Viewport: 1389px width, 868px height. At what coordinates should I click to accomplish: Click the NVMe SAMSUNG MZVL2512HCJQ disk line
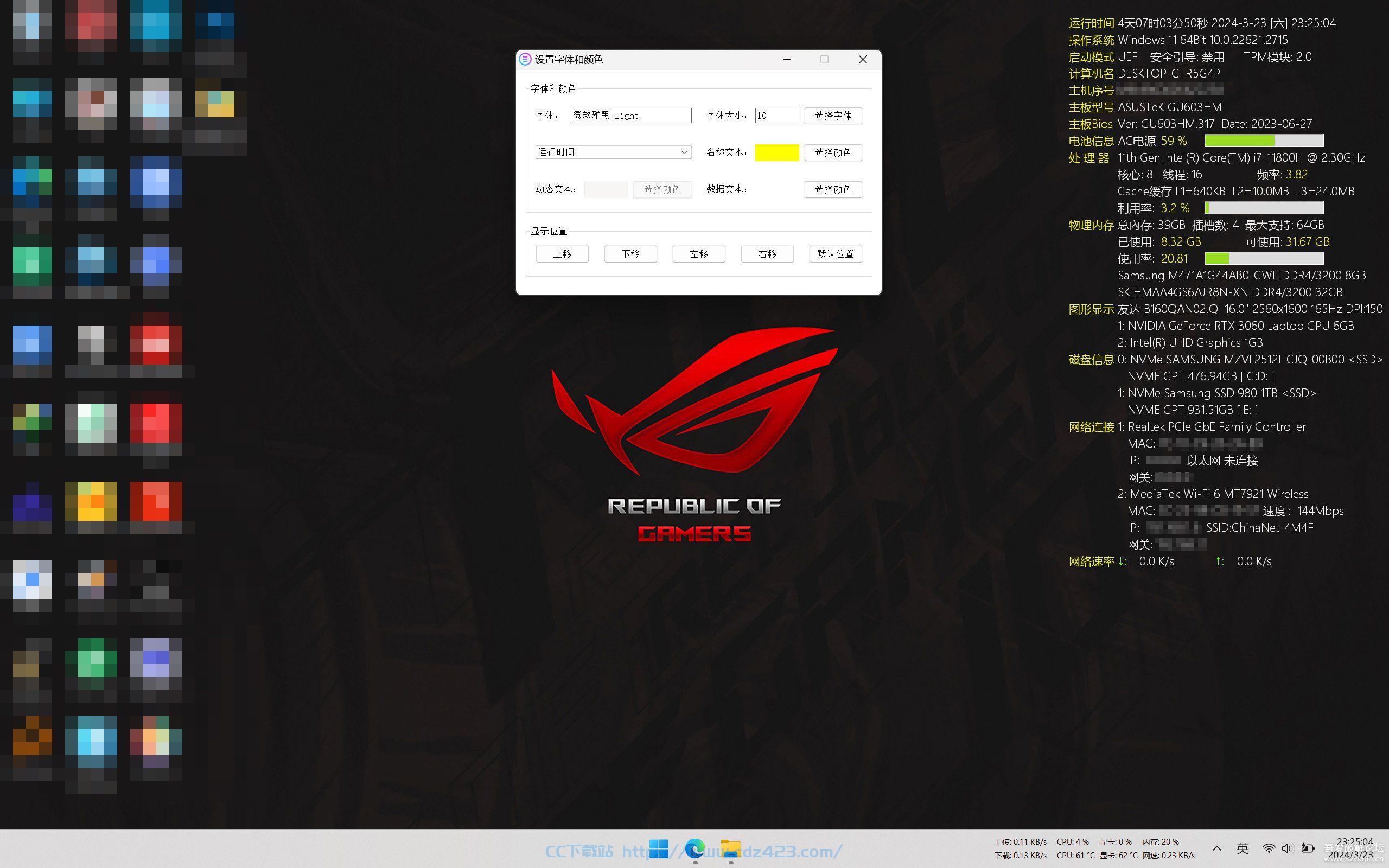[x=1250, y=359]
